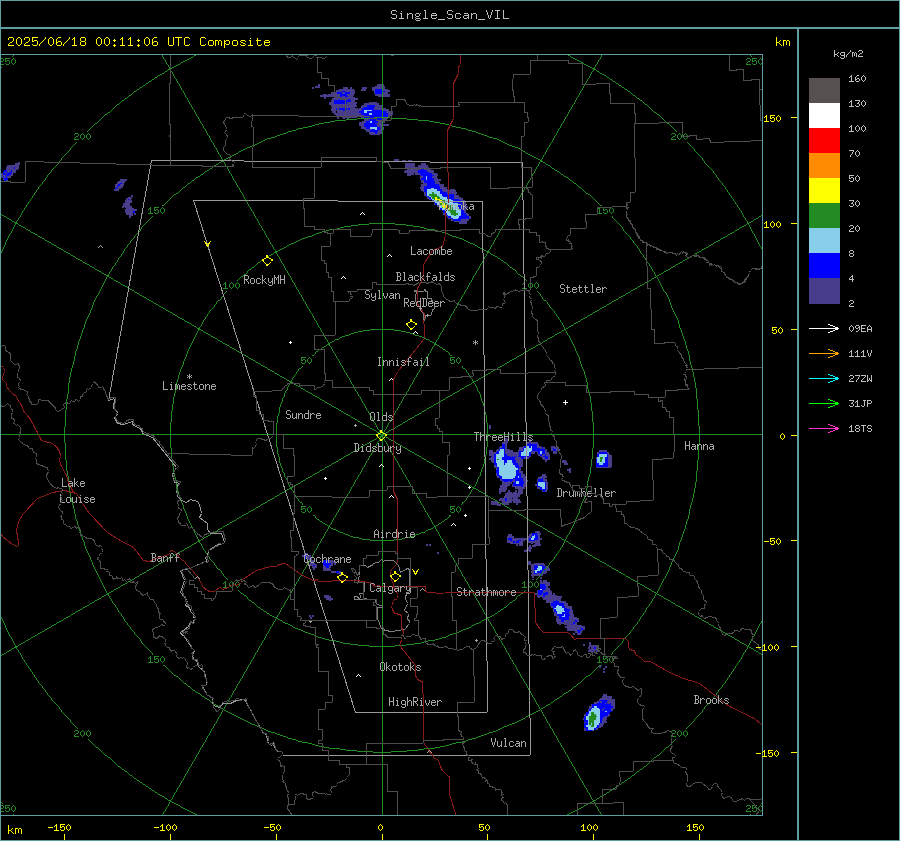This screenshot has height=841, width=900.
Task: Click the Innisfail town label
Action: 403,362
